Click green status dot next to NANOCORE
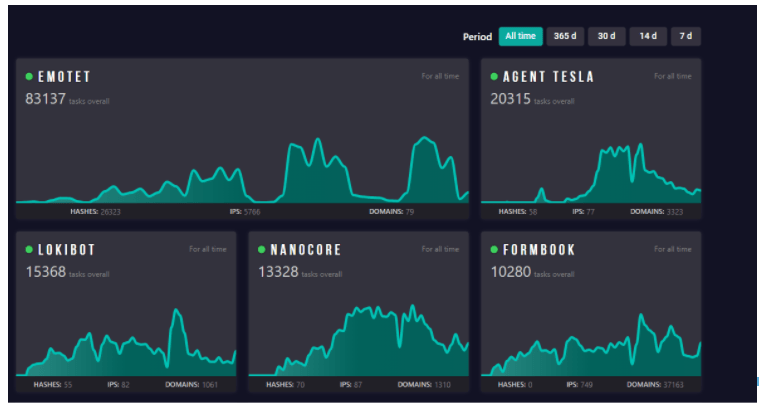This screenshot has width=759, height=404. [261, 250]
